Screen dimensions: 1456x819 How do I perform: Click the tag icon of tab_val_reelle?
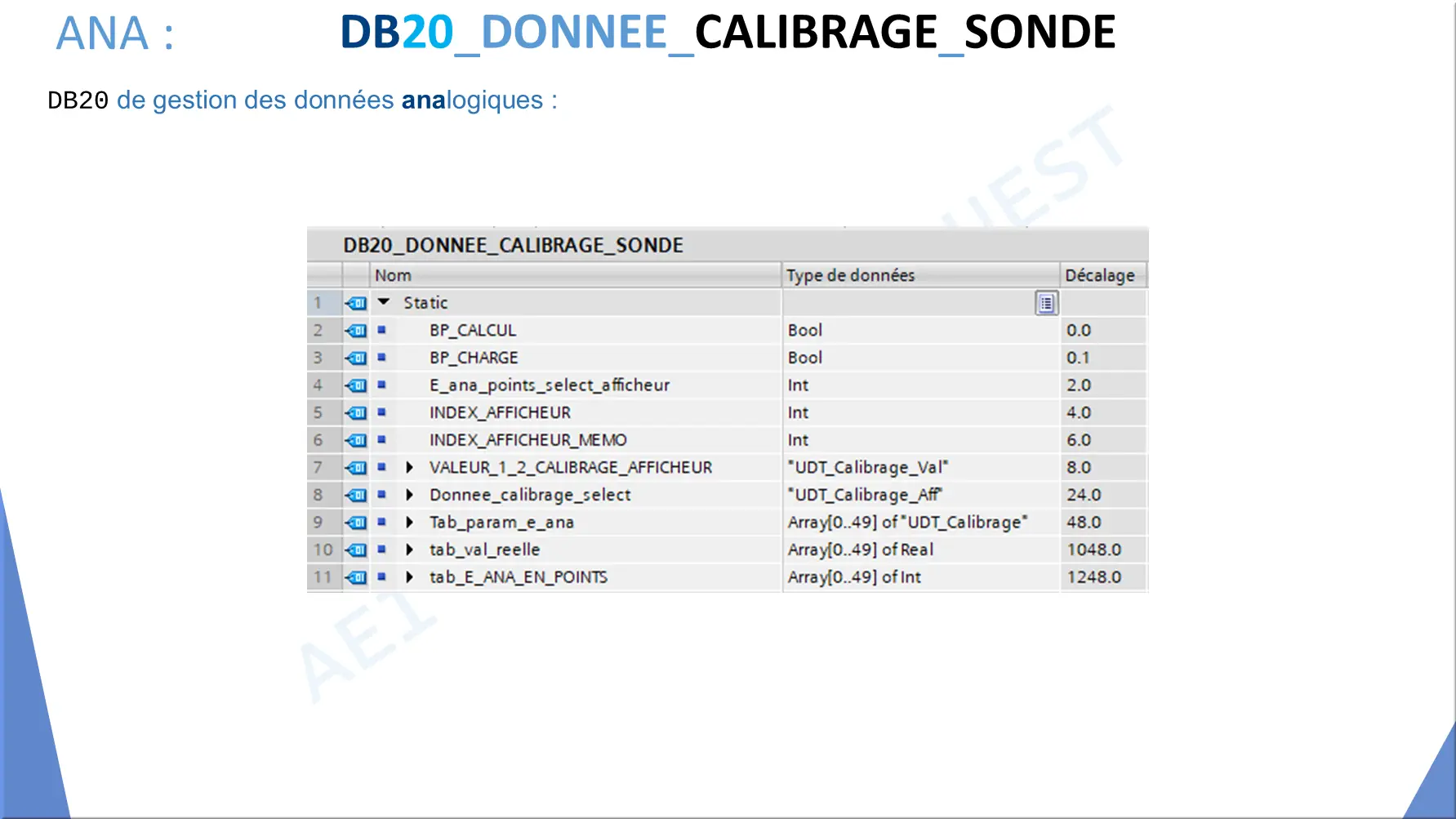coord(356,550)
